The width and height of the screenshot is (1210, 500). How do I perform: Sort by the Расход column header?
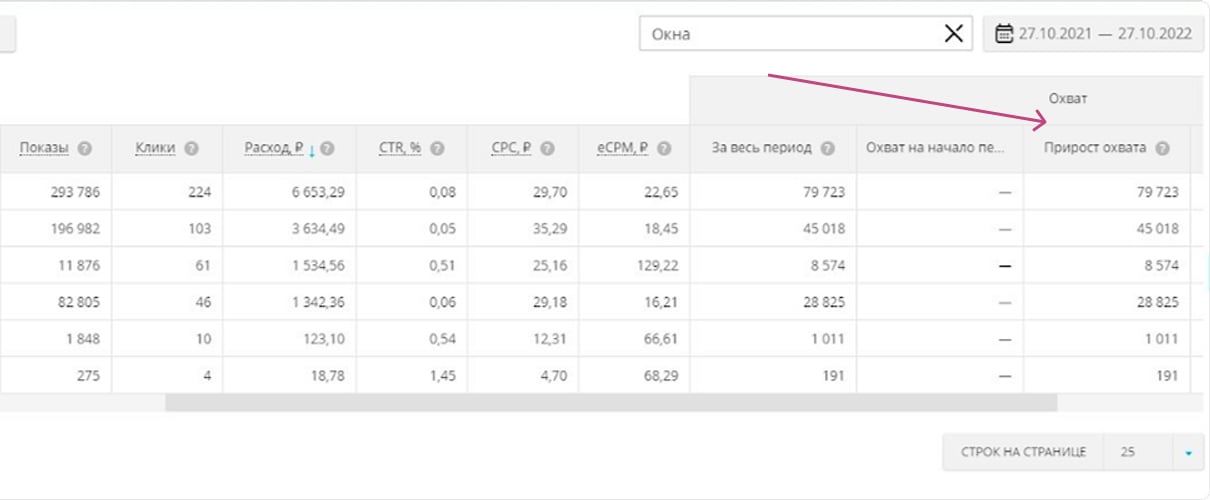[273, 149]
